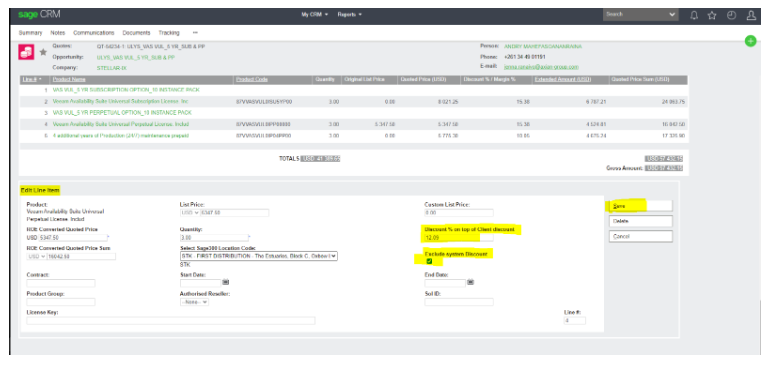Open the End Date calendar picker
The image size is (773, 372).
470,282
